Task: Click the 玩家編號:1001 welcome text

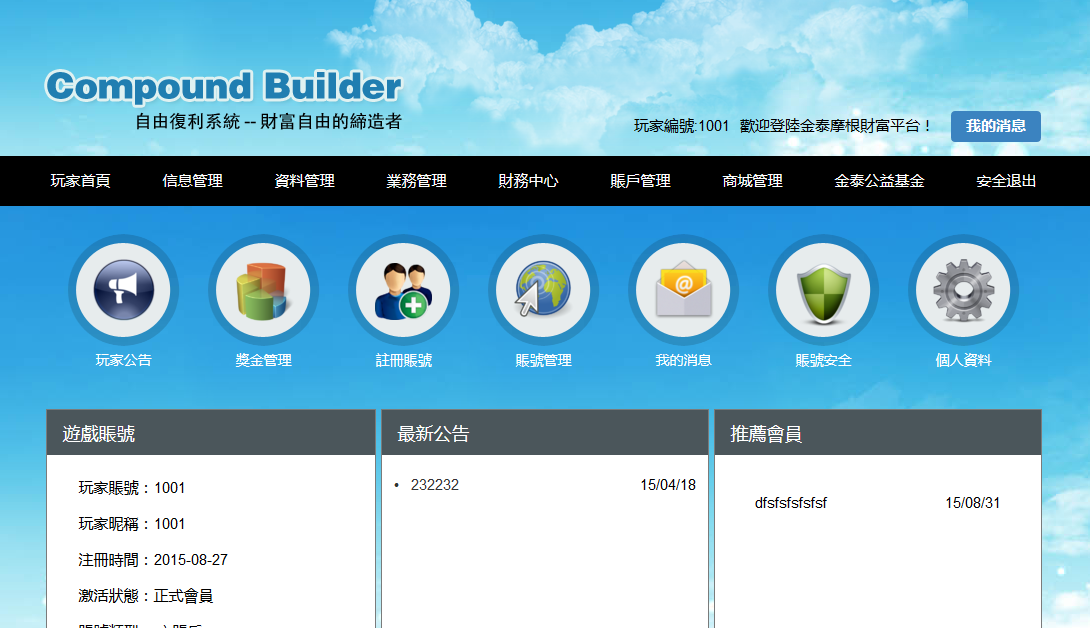Action: pos(681,126)
